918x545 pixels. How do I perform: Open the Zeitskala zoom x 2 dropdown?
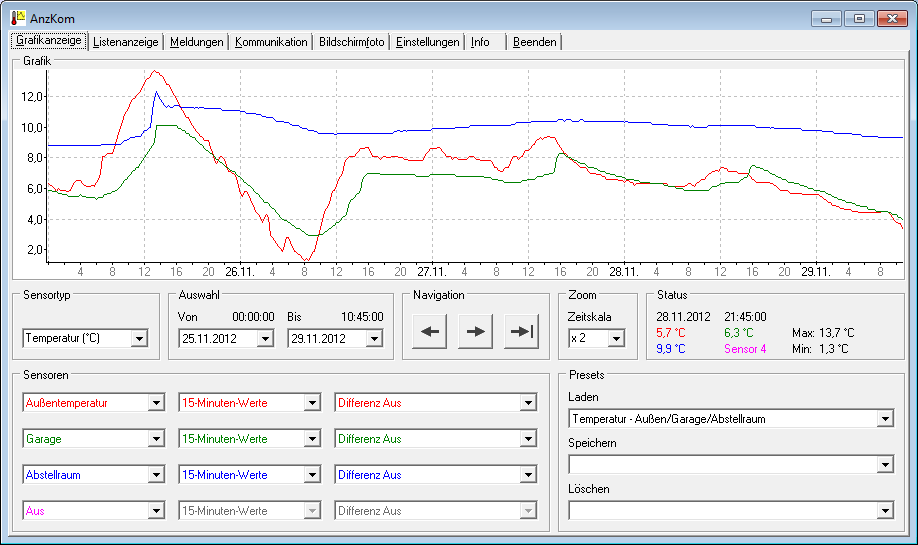[x=615, y=339]
